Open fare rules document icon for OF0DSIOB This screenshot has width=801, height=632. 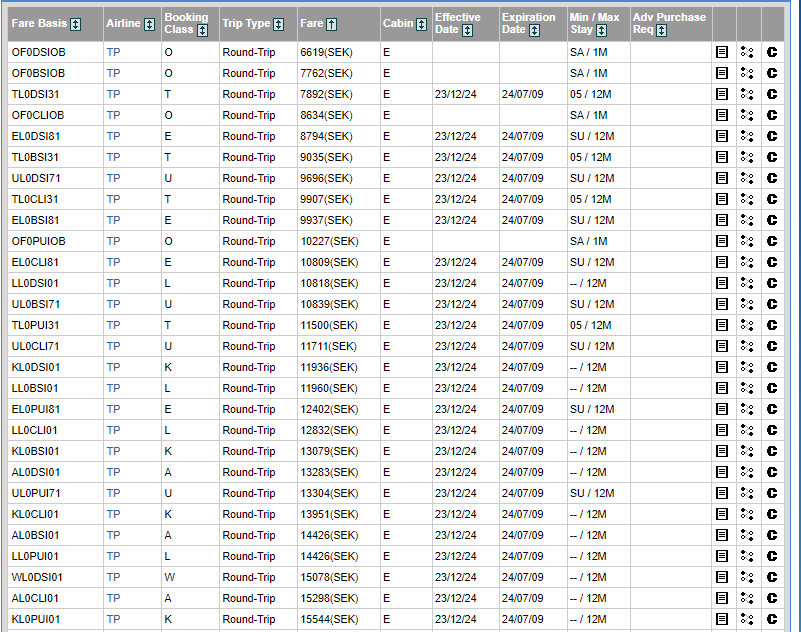(721, 52)
